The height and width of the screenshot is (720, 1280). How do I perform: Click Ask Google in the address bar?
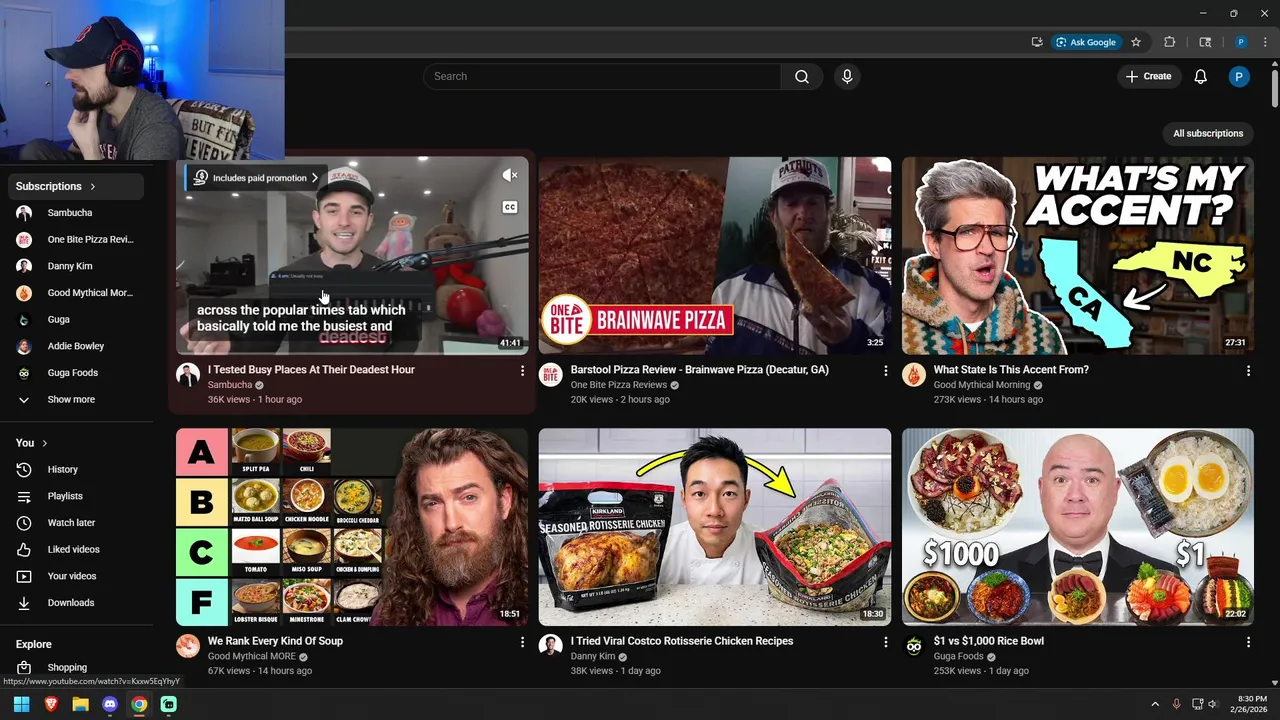pos(1085,42)
